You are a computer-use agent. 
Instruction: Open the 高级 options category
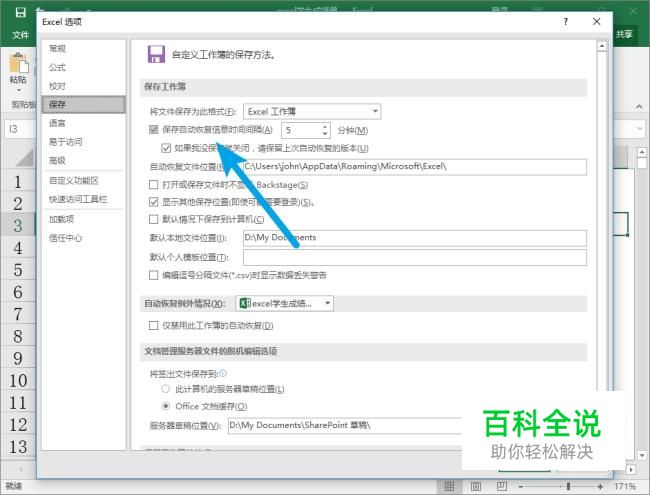57,160
